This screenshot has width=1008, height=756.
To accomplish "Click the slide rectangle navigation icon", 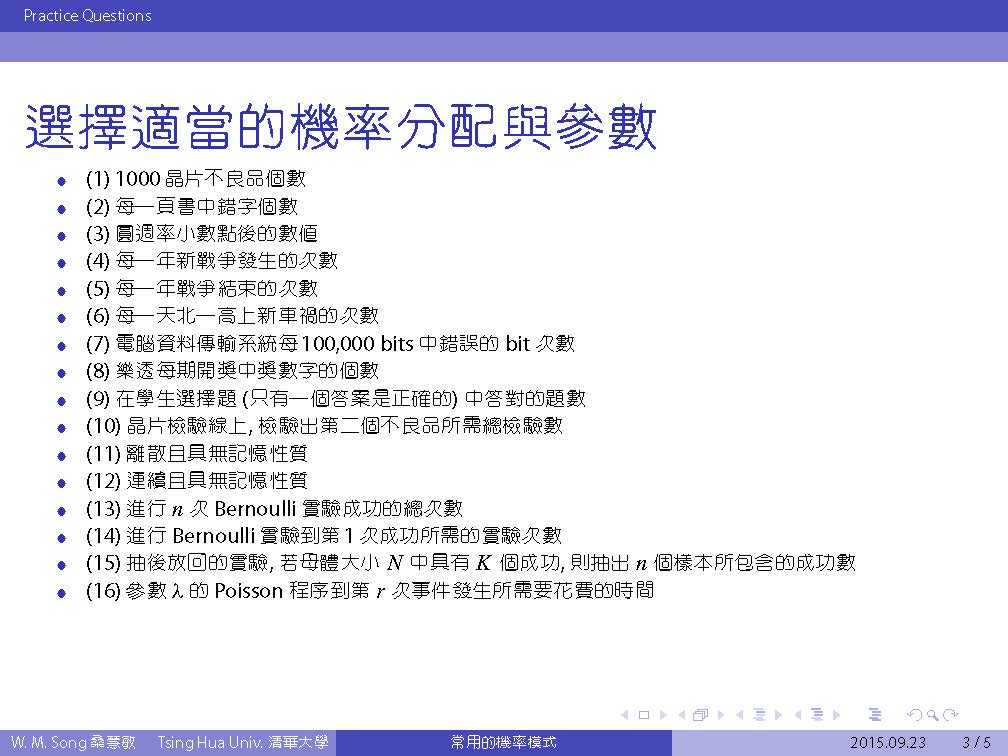I will point(644,715).
